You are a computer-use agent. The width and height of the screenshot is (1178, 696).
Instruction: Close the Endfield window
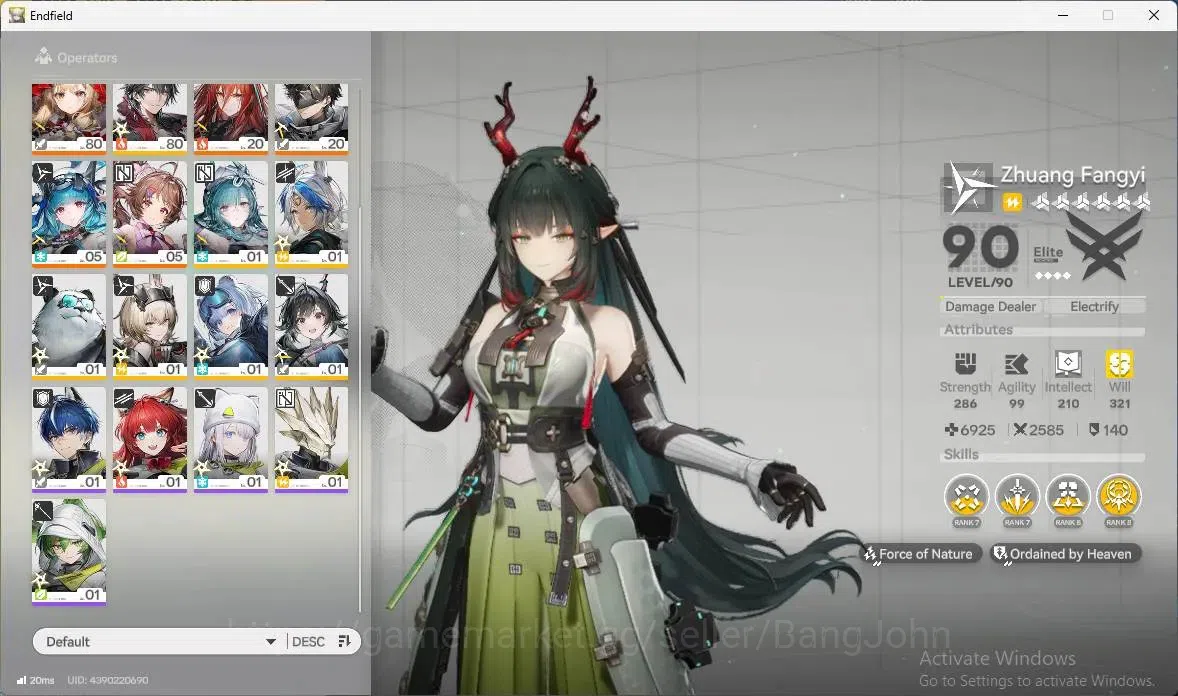click(1154, 15)
